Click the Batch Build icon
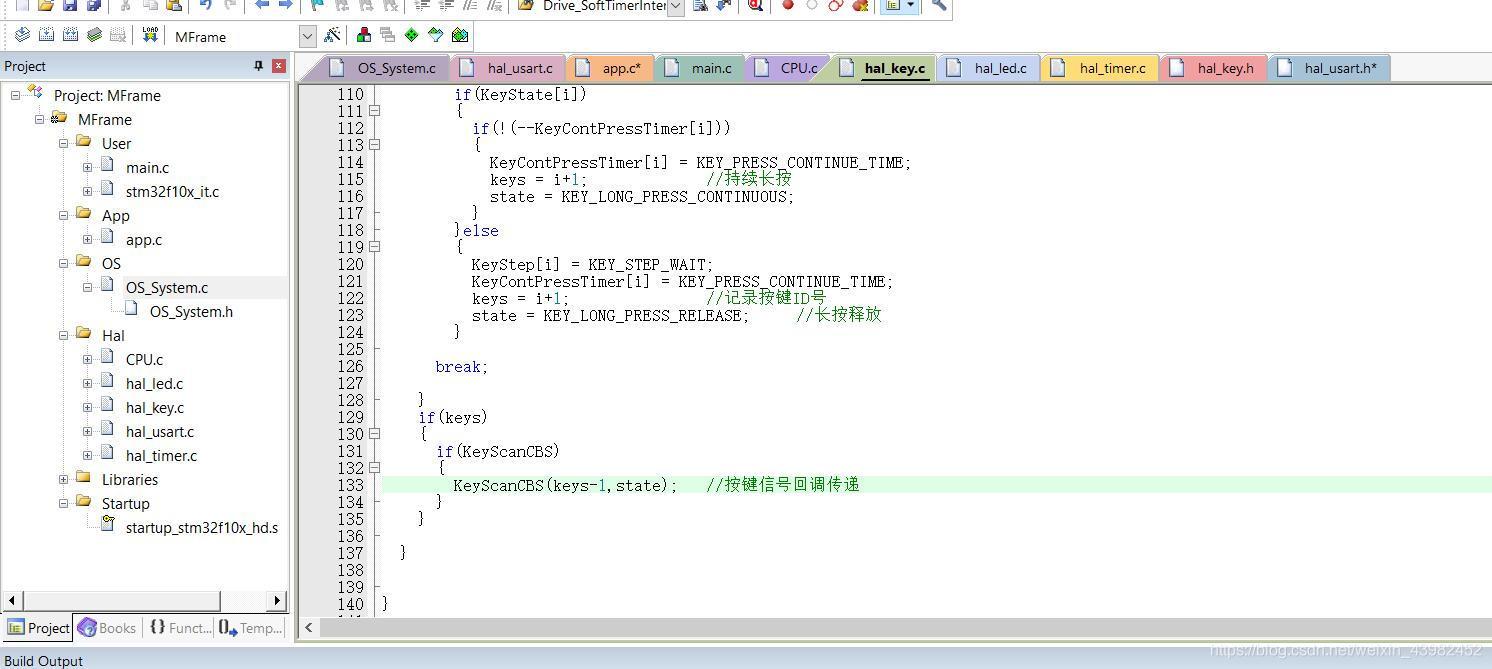The image size is (1492, 669). pyautogui.click(x=94, y=35)
